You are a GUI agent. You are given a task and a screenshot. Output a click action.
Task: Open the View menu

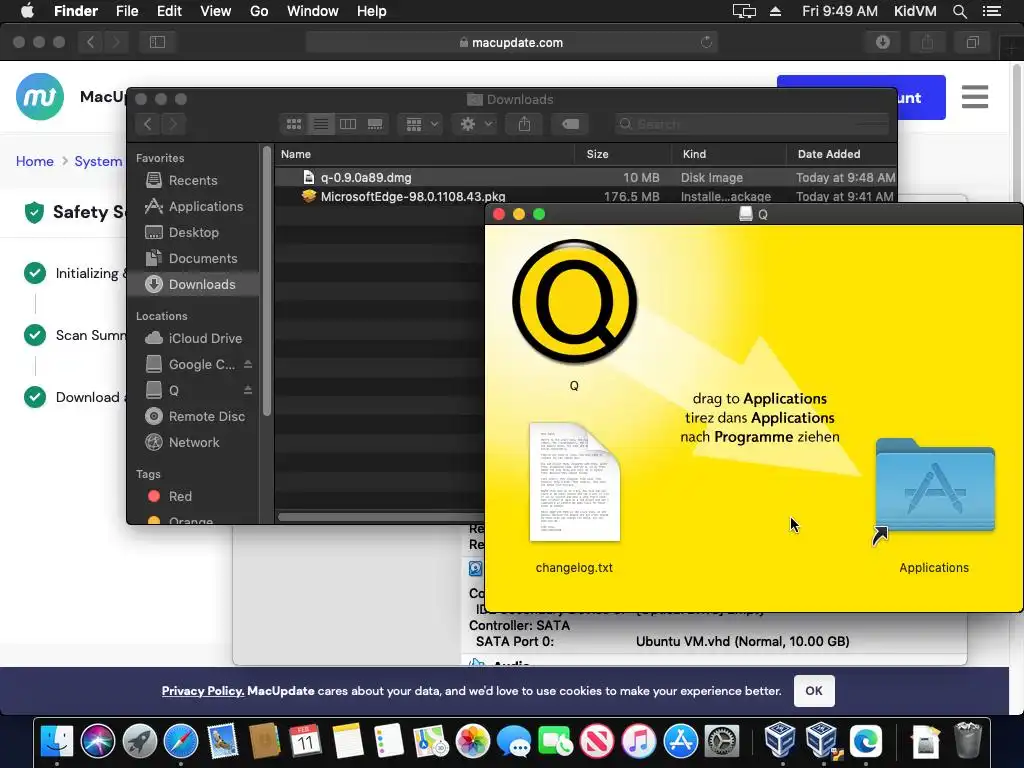pyautogui.click(x=216, y=11)
